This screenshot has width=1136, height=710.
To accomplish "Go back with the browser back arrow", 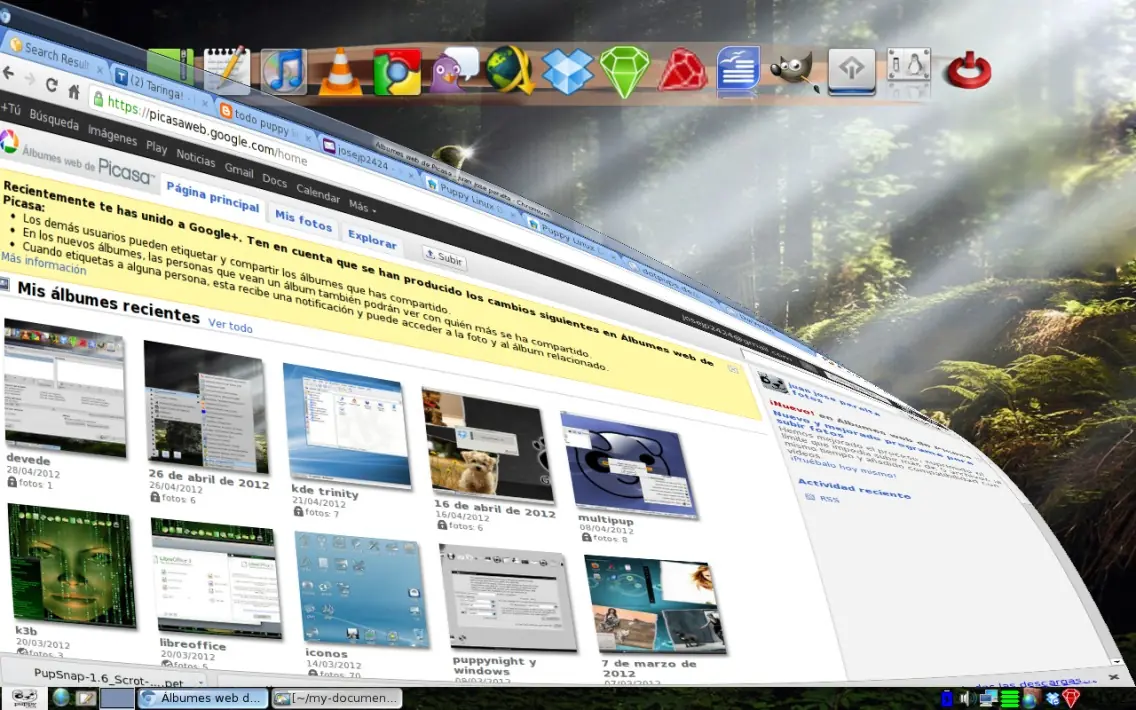I will point(8,73).
